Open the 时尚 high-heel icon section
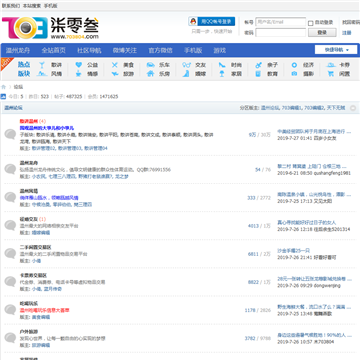The height and width of the screenshot is (360, 360). tap(222, 65)
